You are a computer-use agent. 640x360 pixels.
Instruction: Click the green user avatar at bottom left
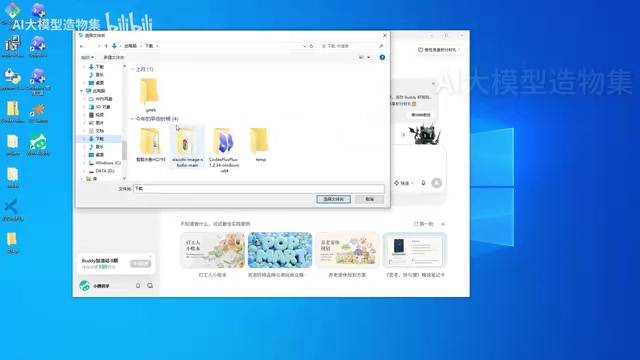84,286
